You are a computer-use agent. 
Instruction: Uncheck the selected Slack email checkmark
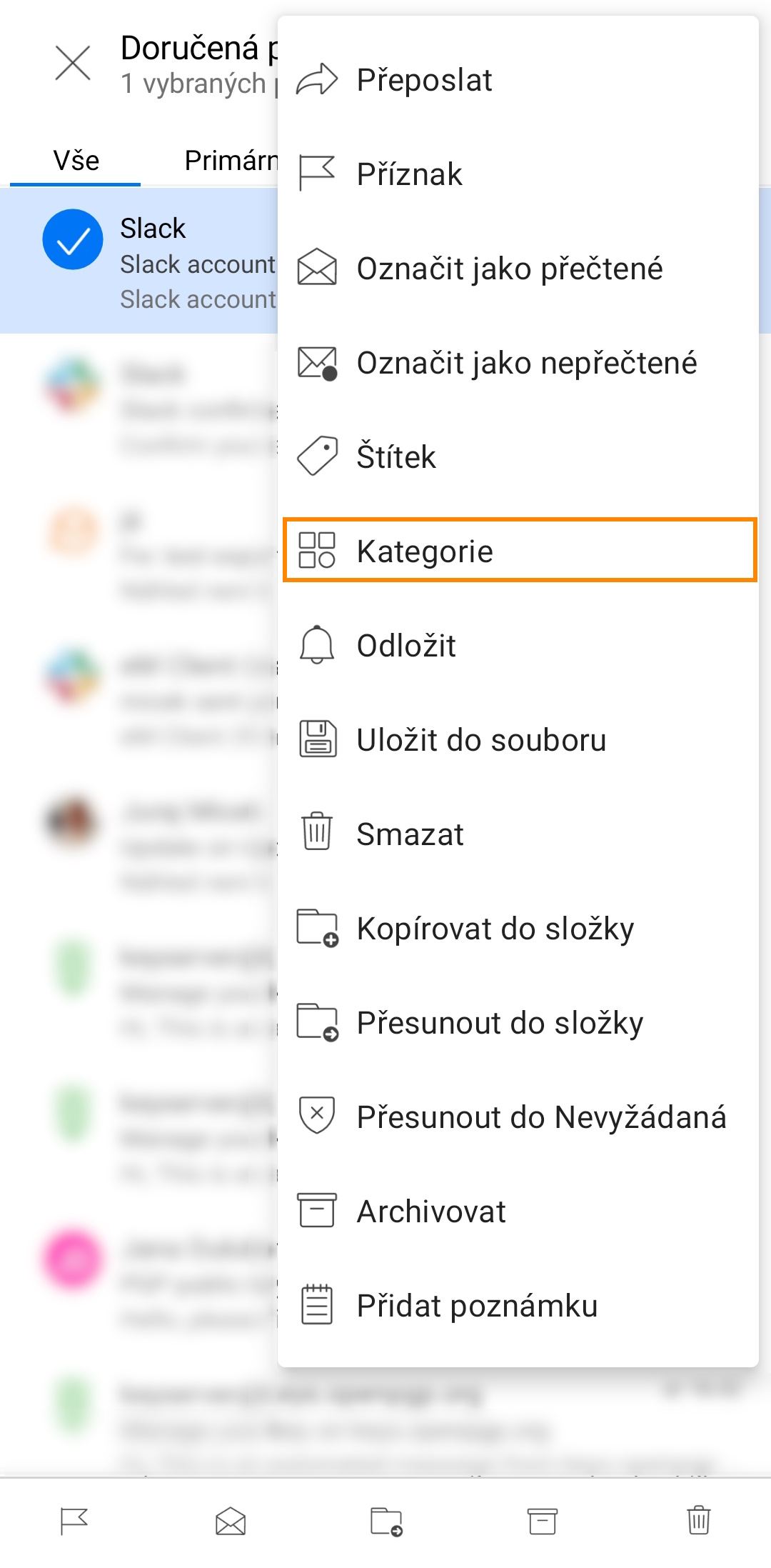pos(73,240)
